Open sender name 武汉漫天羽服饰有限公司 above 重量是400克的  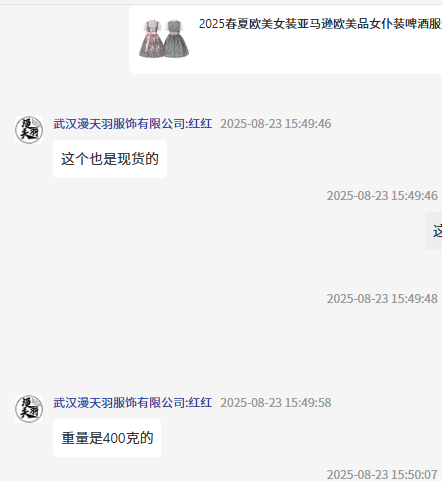(119, 403)
